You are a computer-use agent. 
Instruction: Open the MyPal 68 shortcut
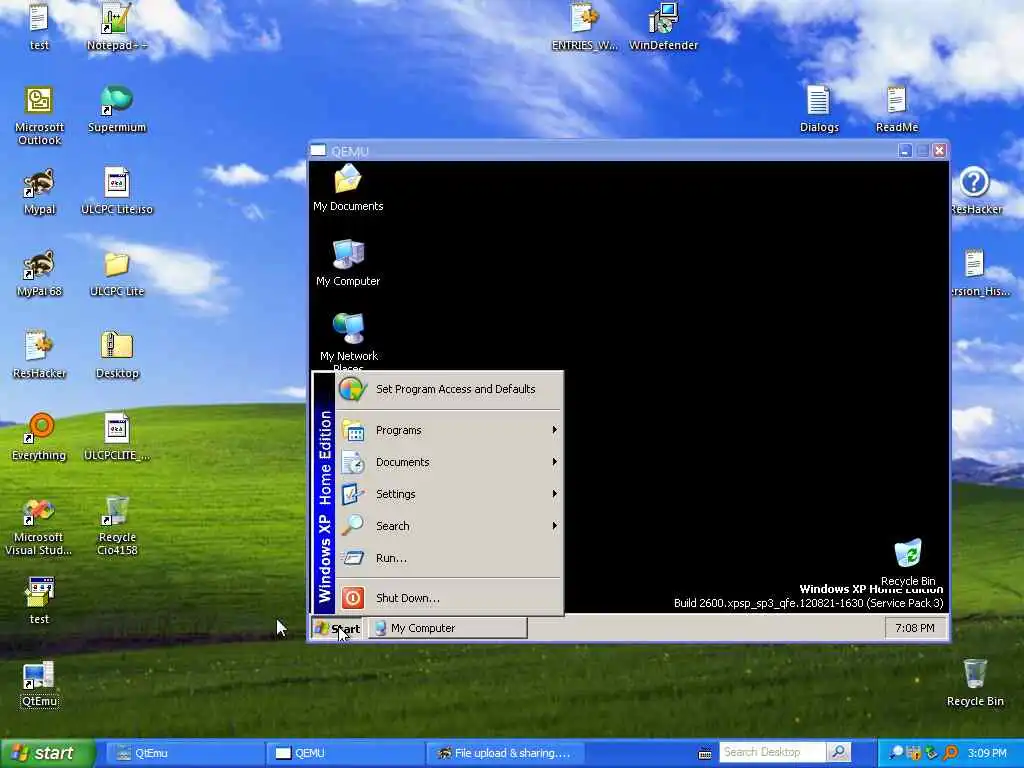[39, 273]
